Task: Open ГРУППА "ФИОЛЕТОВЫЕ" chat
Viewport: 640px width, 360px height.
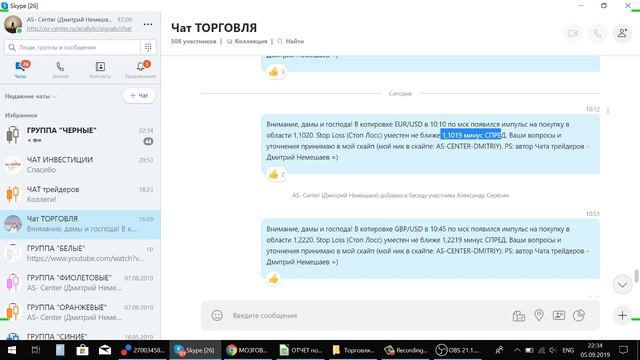Action: point(80,282)
